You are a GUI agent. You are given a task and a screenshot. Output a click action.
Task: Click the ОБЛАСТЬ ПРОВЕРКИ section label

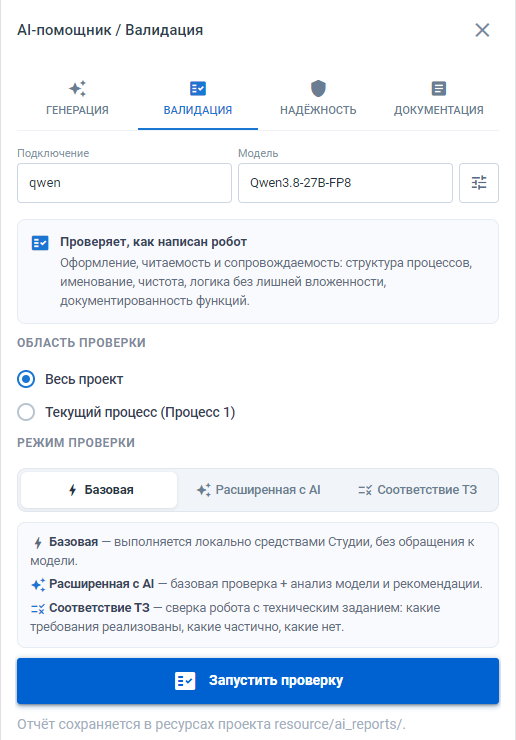(81, 343)
